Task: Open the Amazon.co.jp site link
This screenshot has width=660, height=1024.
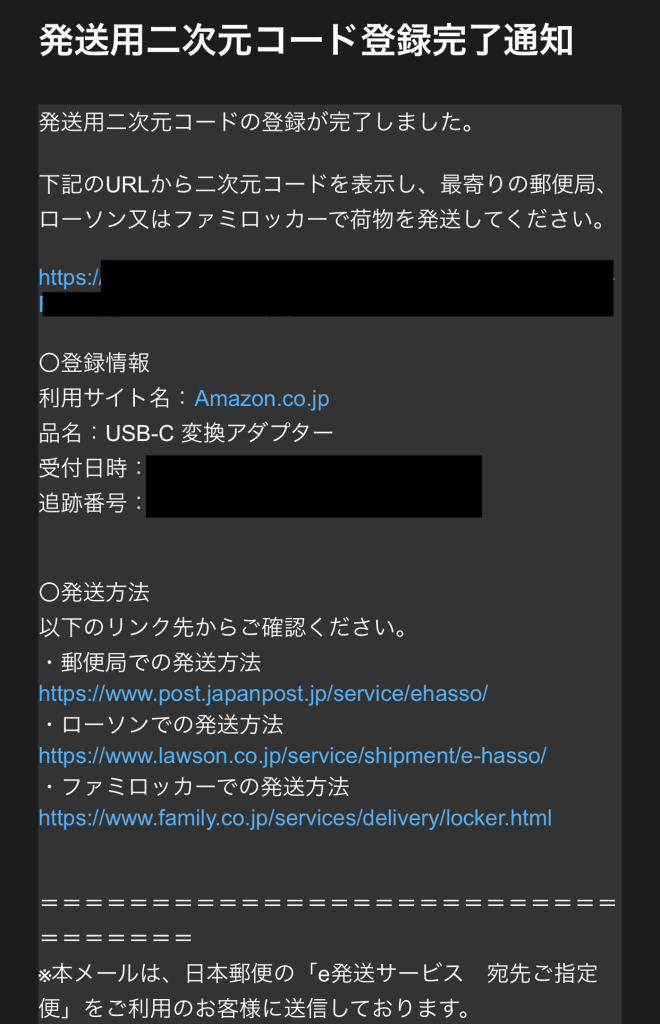Action: [262, 398]
